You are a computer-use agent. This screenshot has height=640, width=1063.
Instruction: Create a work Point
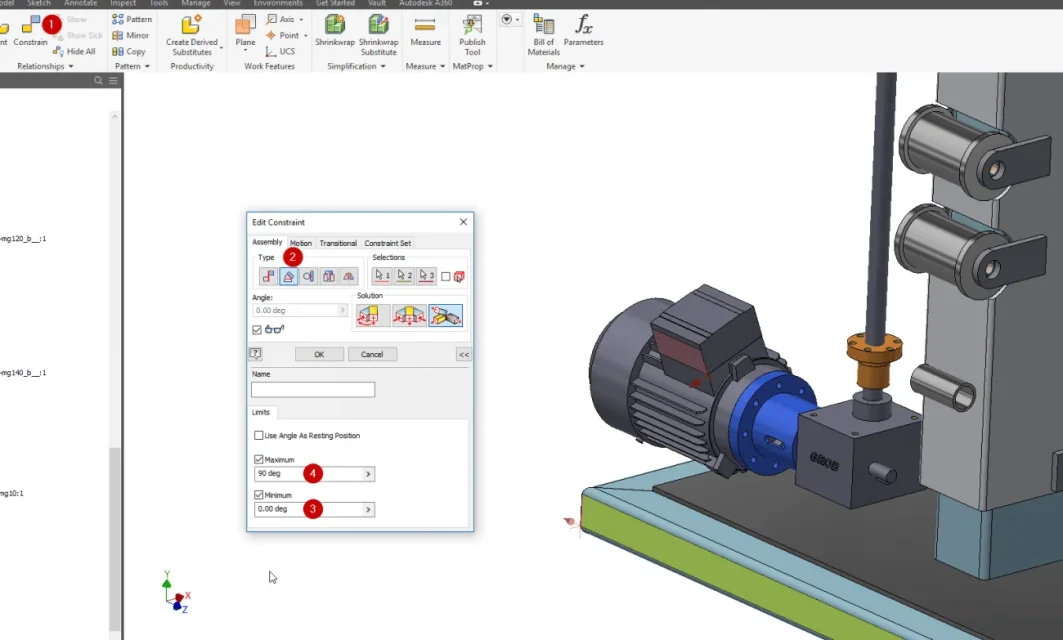(283, 35)
